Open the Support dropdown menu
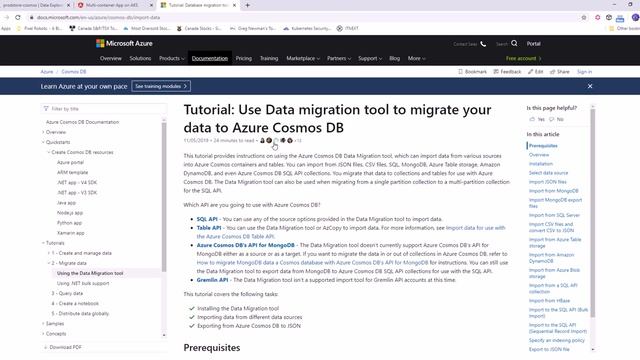 [x=370, y=58]
